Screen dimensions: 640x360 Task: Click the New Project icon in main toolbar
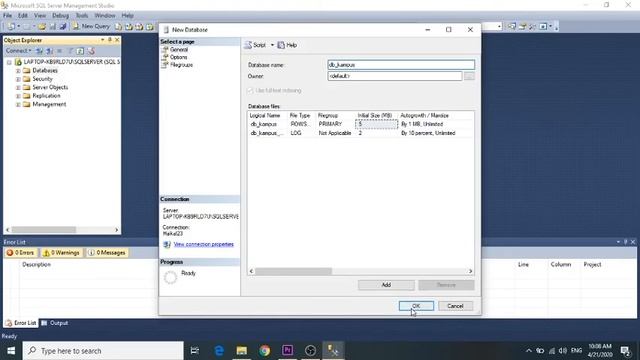11,27
